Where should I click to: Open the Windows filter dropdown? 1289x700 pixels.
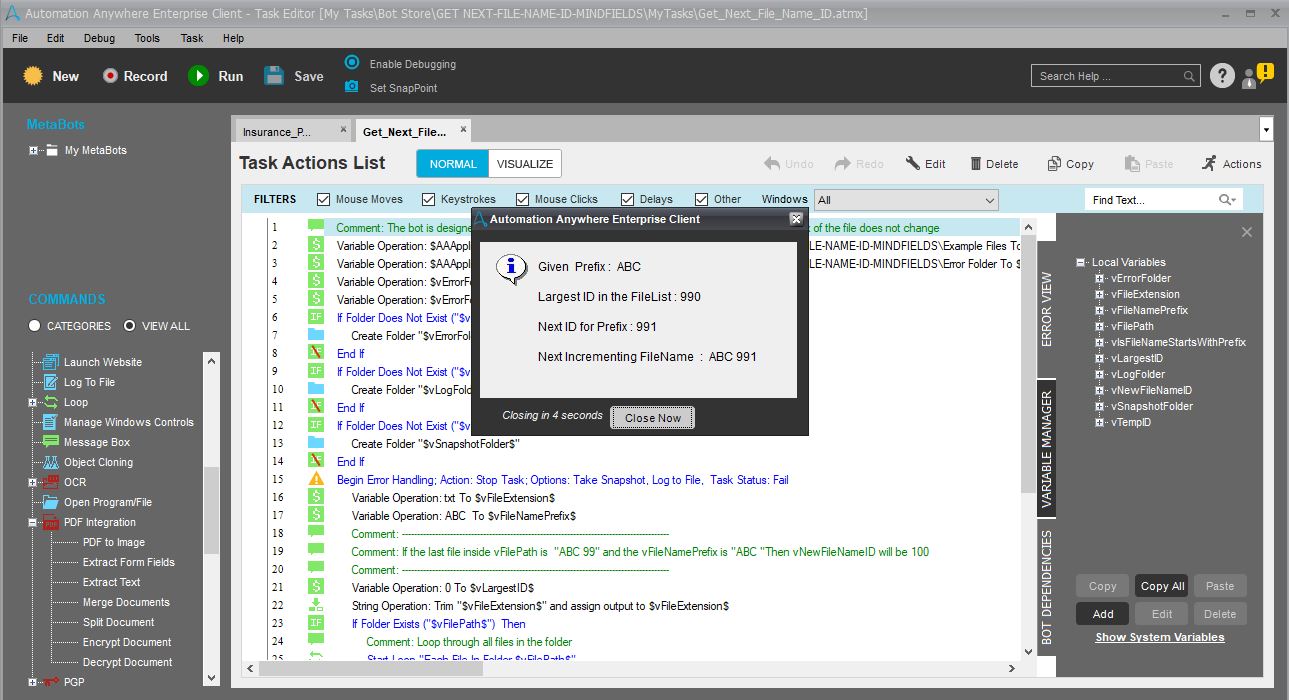point(986,200)
